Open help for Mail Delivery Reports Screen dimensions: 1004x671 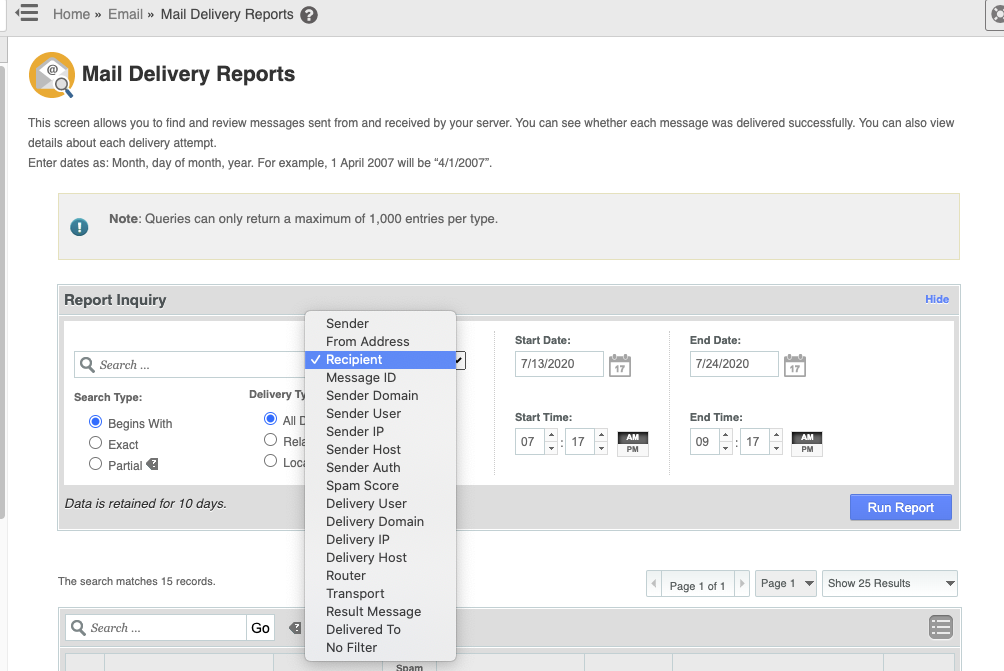pos(309,15)
